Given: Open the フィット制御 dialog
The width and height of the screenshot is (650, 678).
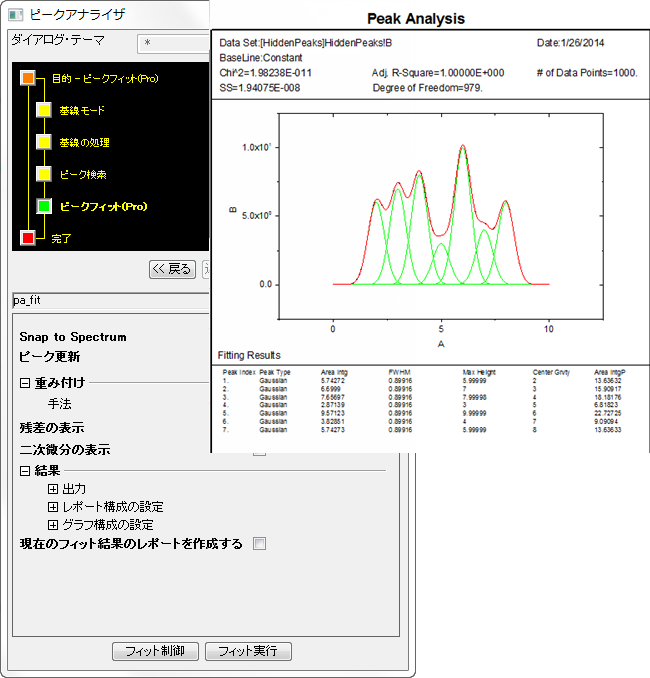Looking at the screenshot, I should tap(155, 651).
